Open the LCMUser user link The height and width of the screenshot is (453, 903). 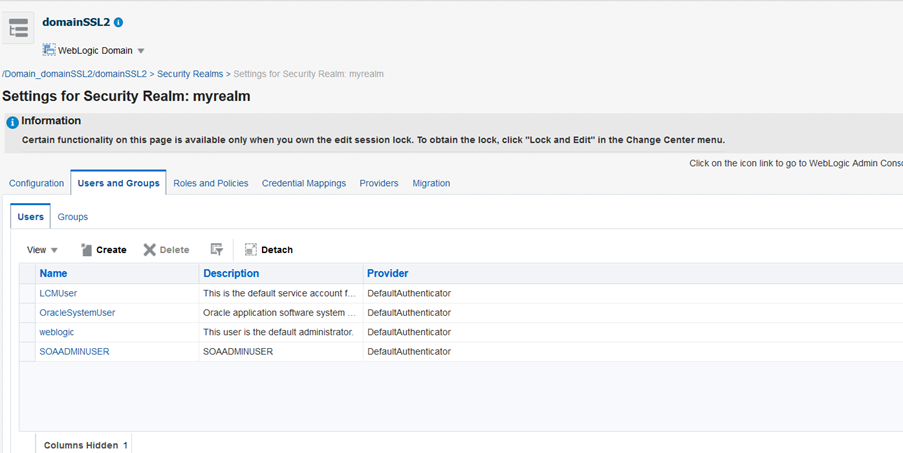[x=58, y=293]
